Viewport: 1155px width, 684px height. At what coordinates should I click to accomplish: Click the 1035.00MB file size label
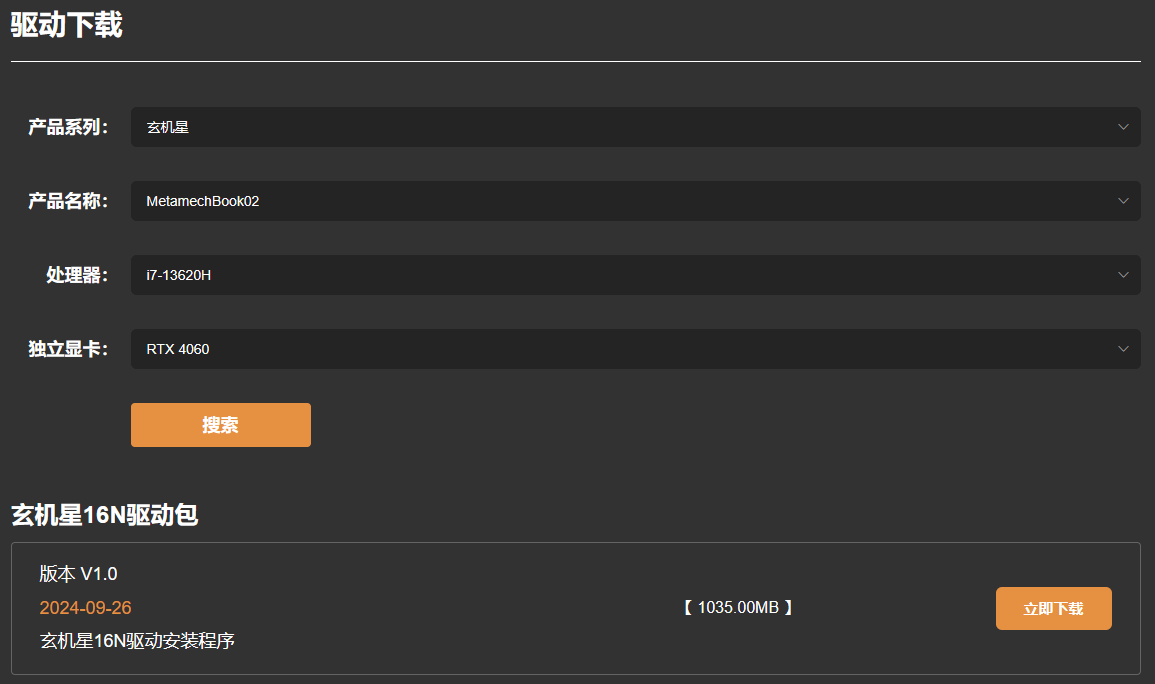pyautogui.click(x=738, y=607)
